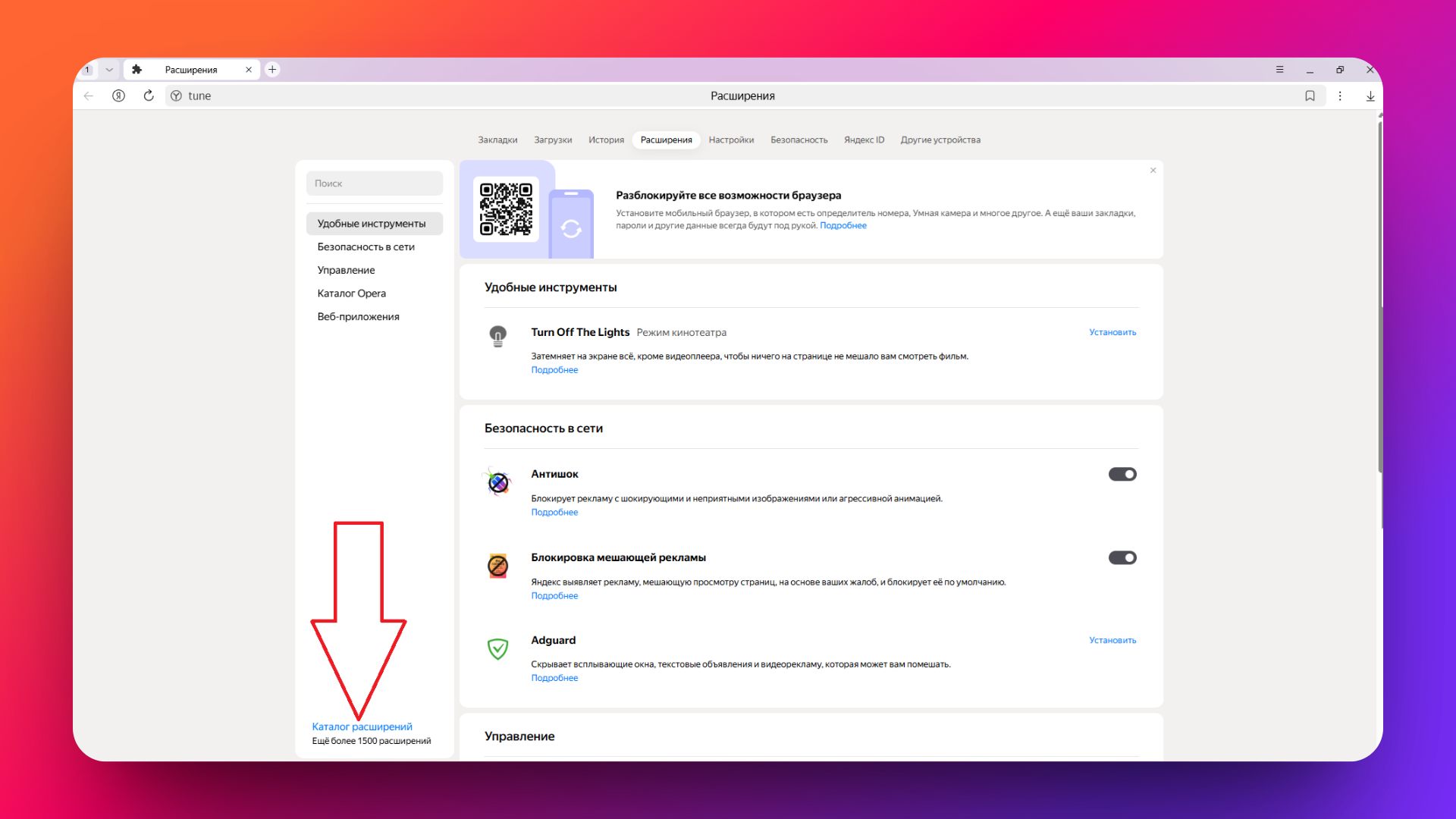Screen dimensions: 1456x819
Task: Open the Закладки tab
Action: click(x=497, y=140)
